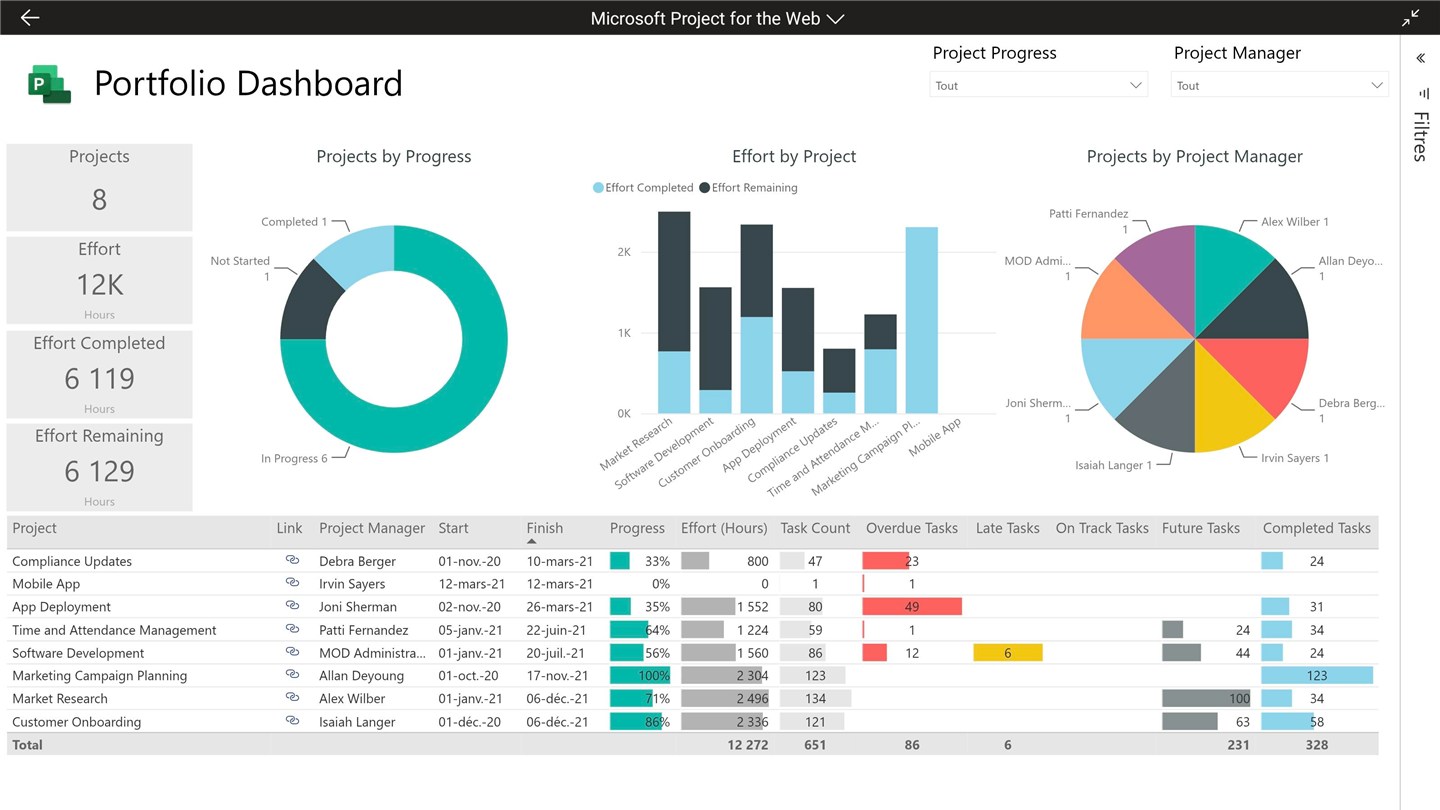Open link icon for Mobile App
This screenshot has width=1440, height=810.
(x=292, y=583)
